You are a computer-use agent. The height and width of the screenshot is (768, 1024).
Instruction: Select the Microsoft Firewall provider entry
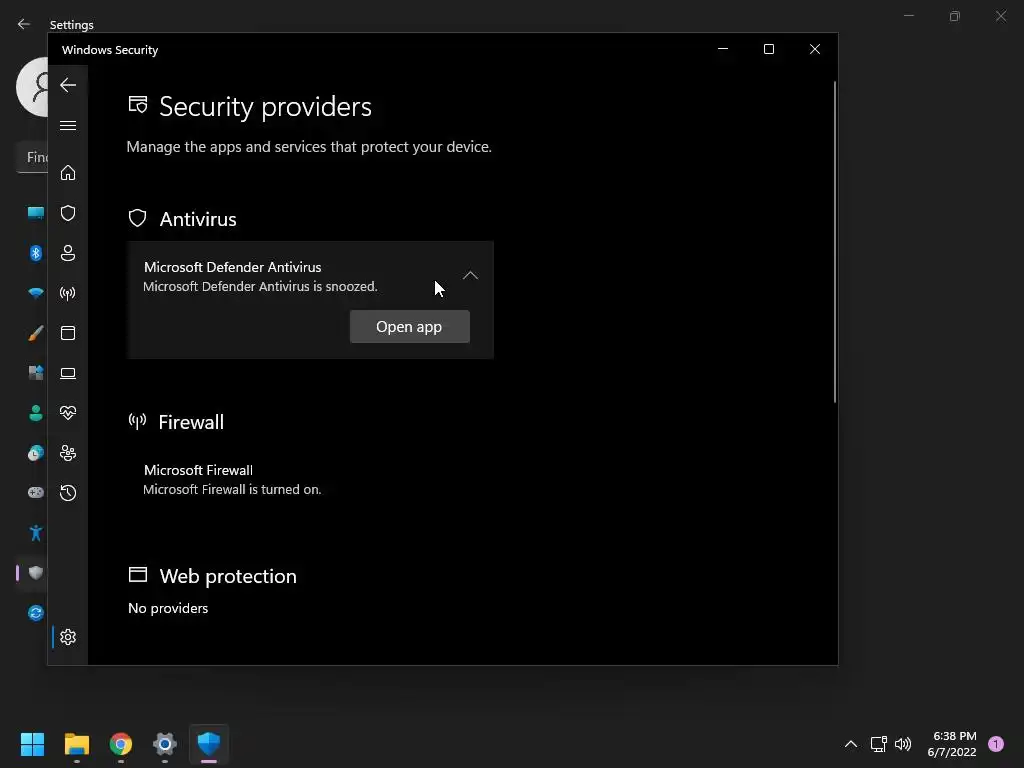232,479
